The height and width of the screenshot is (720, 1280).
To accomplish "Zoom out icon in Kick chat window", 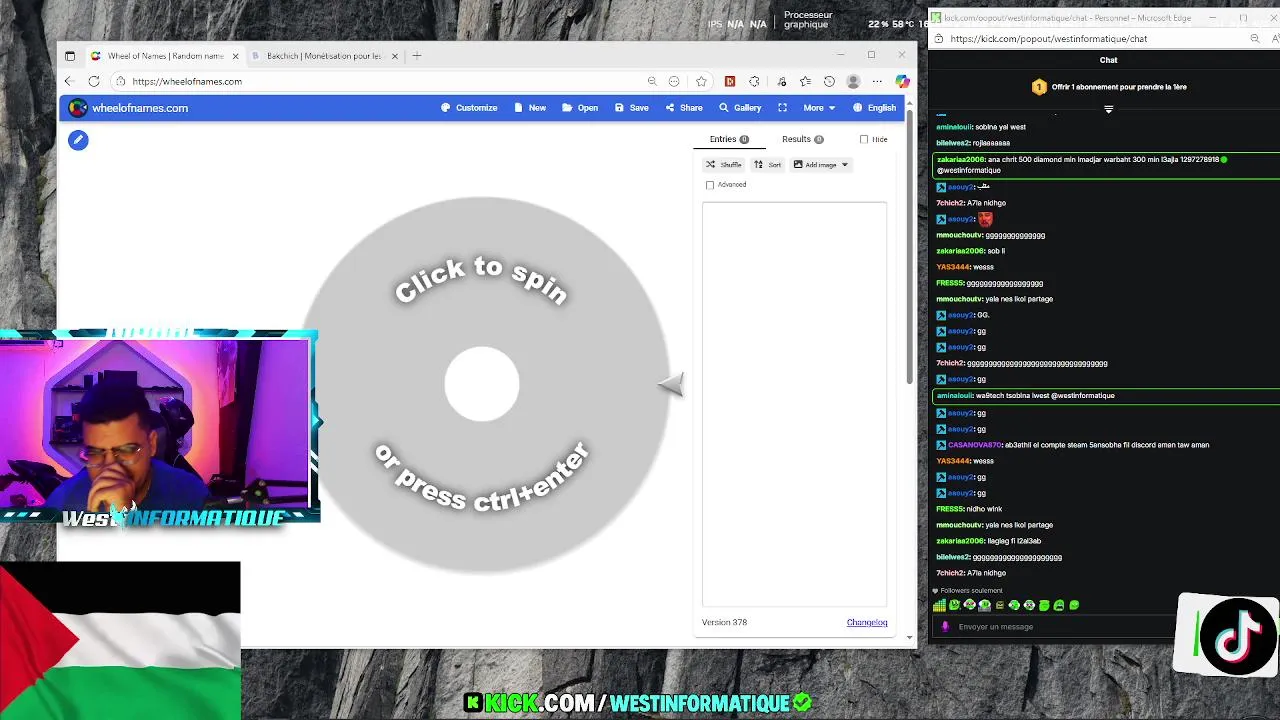I will pos(1255,39).
